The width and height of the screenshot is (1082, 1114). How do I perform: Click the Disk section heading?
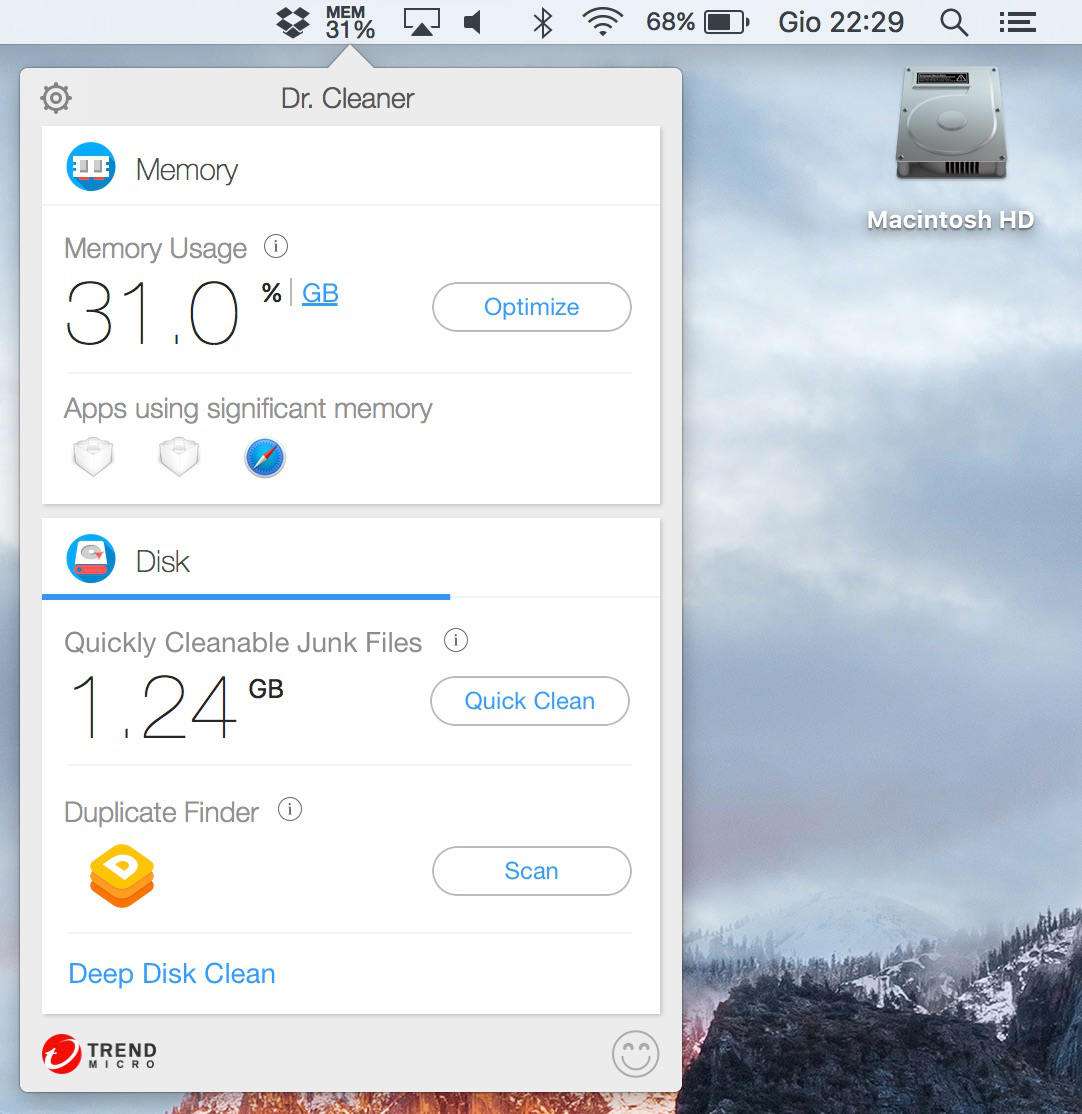pyautogui.click(x=163, y=561)
